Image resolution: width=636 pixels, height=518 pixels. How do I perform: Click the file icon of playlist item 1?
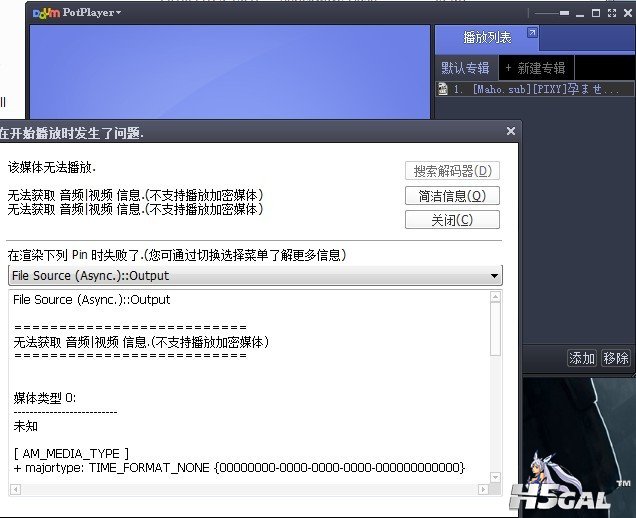point(442,89)
